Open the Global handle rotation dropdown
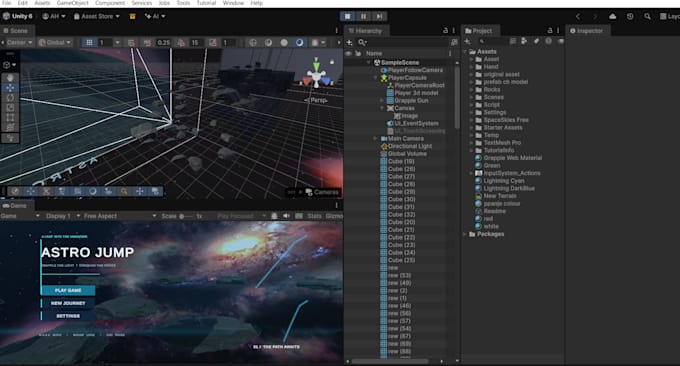Viewport: 680px width, 366px height. click(55, 42)
